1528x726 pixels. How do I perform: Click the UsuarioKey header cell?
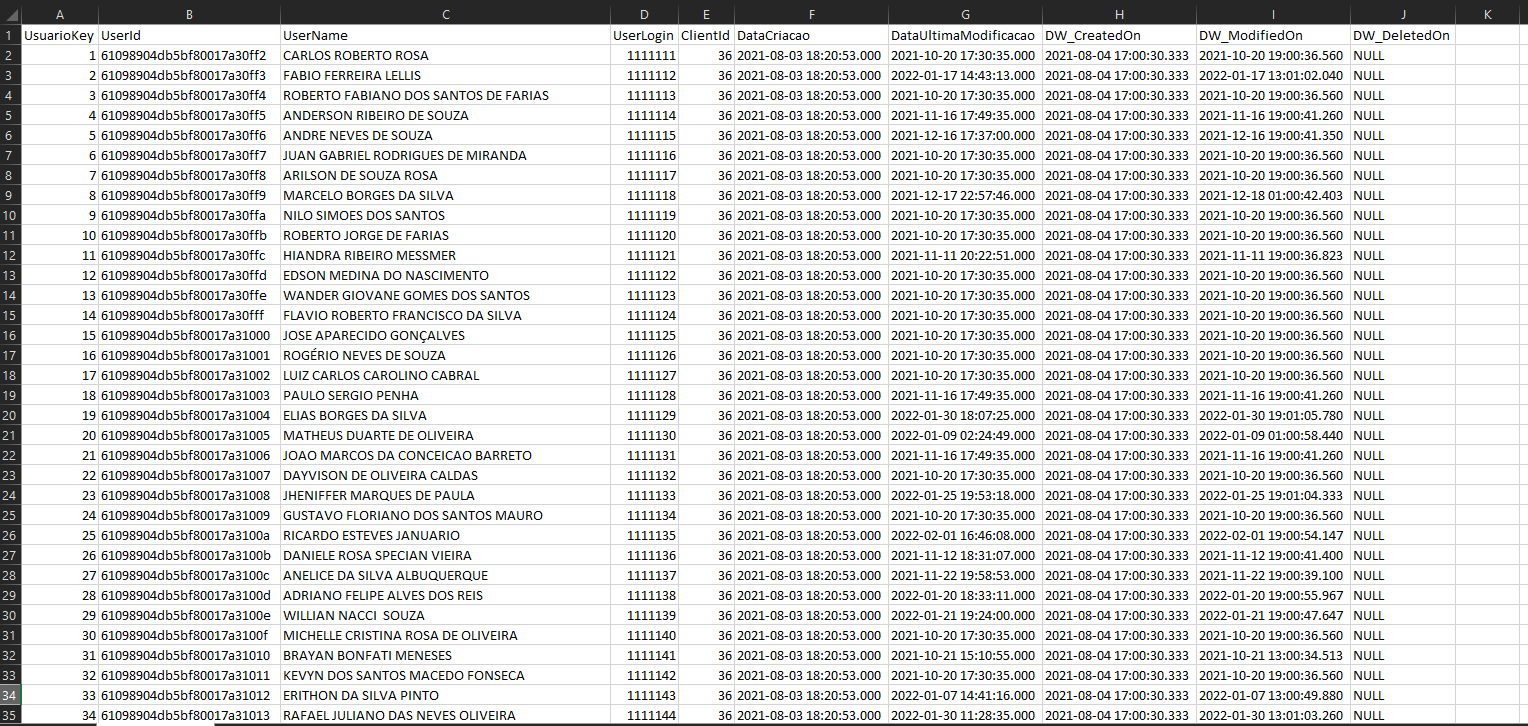[58, 34]
